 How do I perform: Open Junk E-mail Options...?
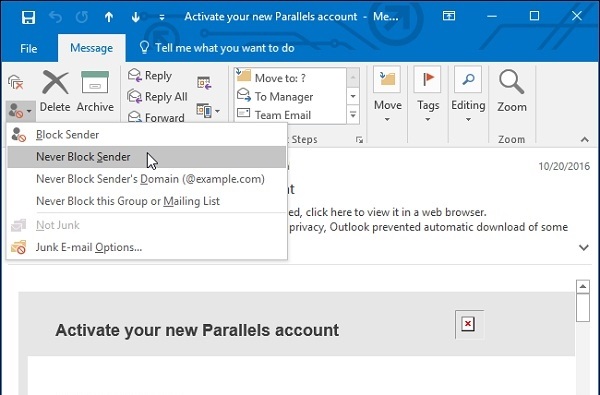click(x=147, y=247)
